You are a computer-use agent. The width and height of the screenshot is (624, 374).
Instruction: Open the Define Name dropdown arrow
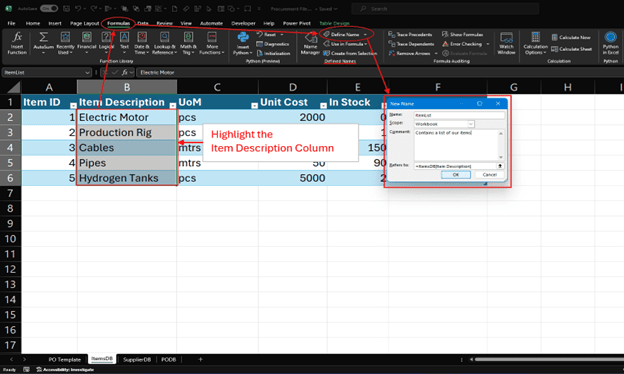click(365, 35)
